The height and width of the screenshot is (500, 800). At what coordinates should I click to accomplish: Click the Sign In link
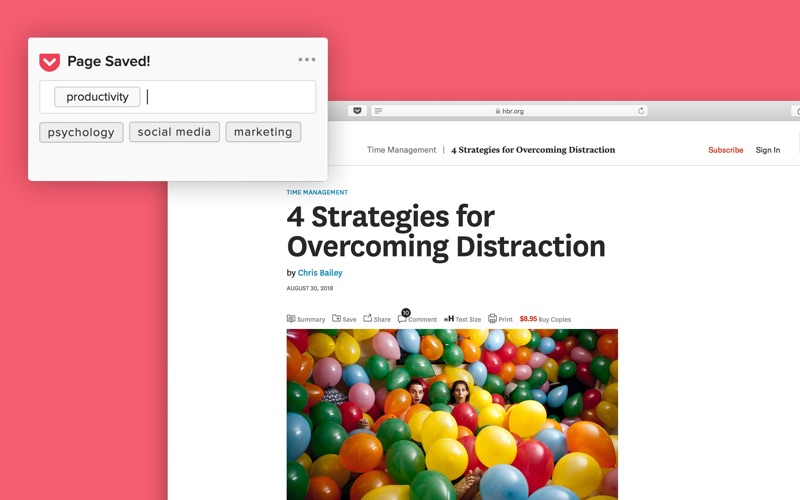tap(768, 150)
